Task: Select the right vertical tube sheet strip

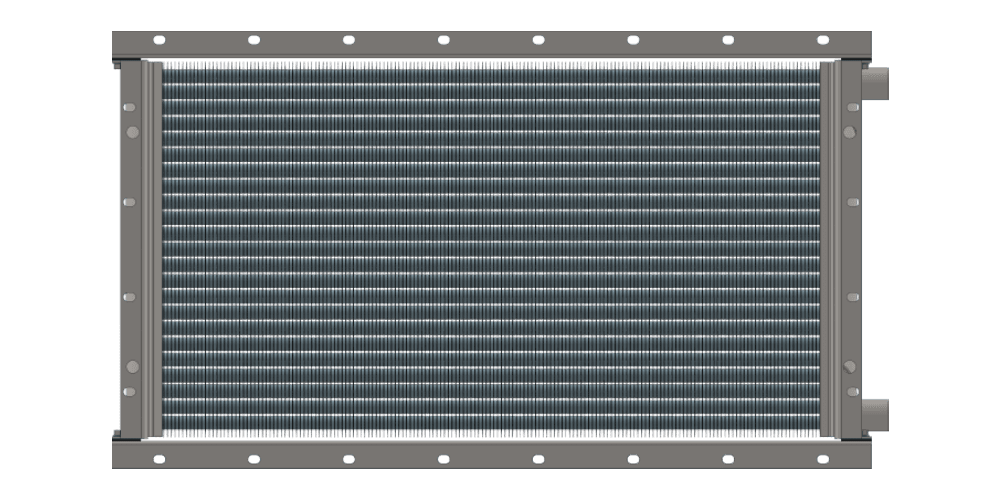Action: click(x=829, y=249)
